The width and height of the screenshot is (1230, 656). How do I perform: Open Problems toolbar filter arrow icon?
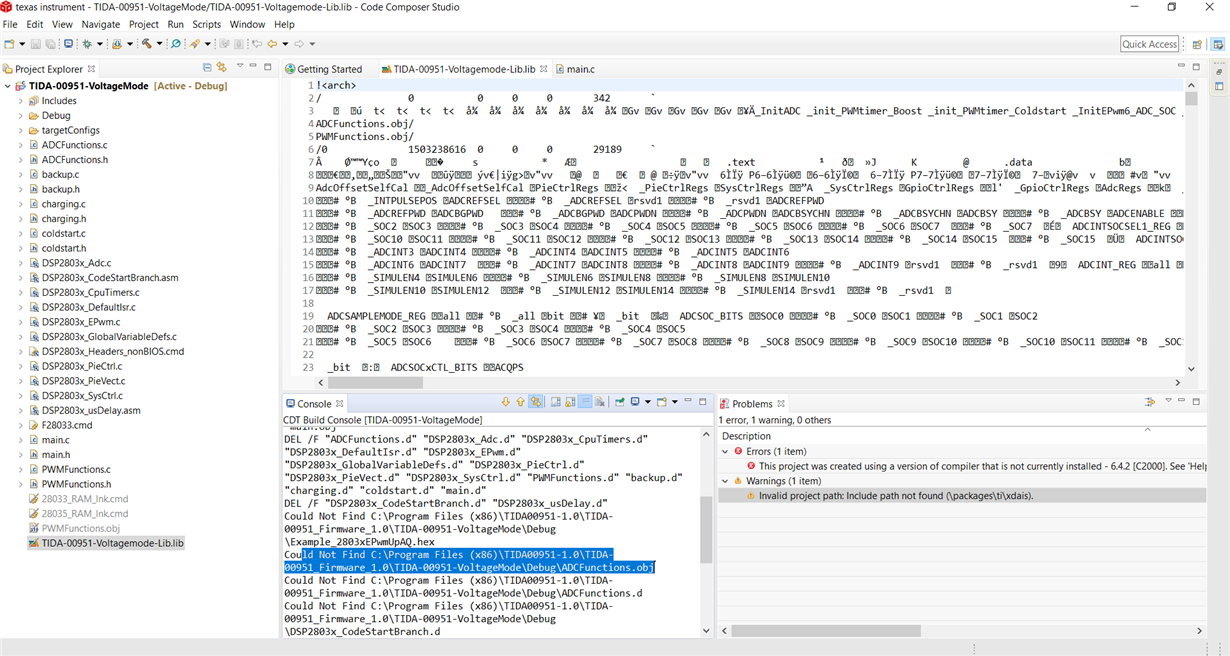pos(1150,401)
